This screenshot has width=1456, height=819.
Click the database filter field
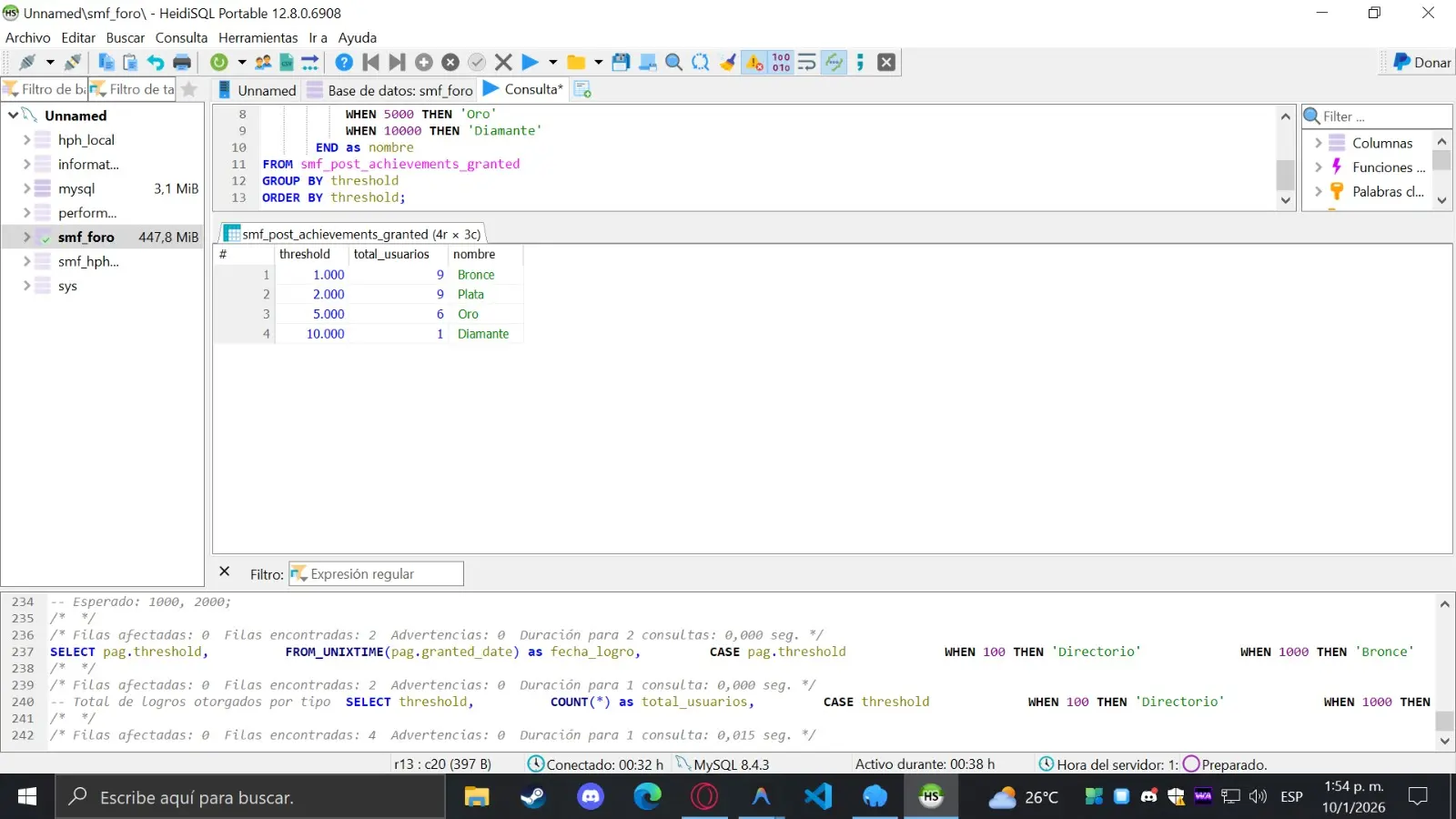pyautogui.click(x=45, y=89)
